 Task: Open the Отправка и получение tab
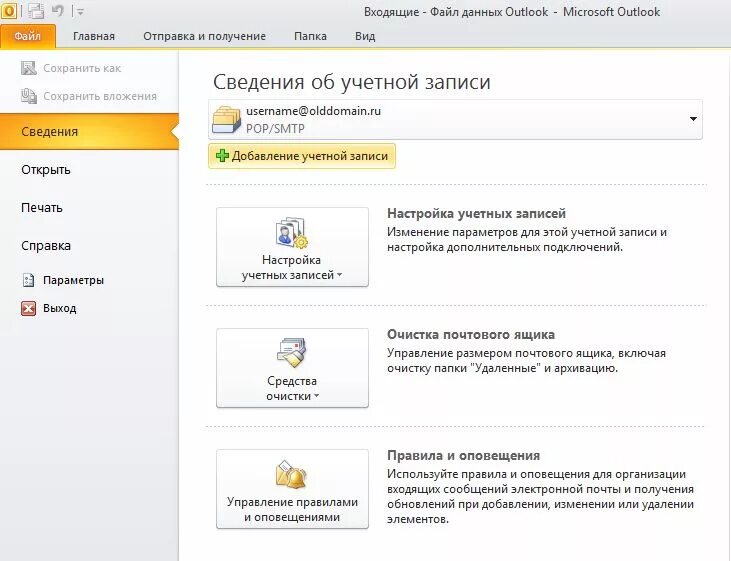tap(204, 36)
